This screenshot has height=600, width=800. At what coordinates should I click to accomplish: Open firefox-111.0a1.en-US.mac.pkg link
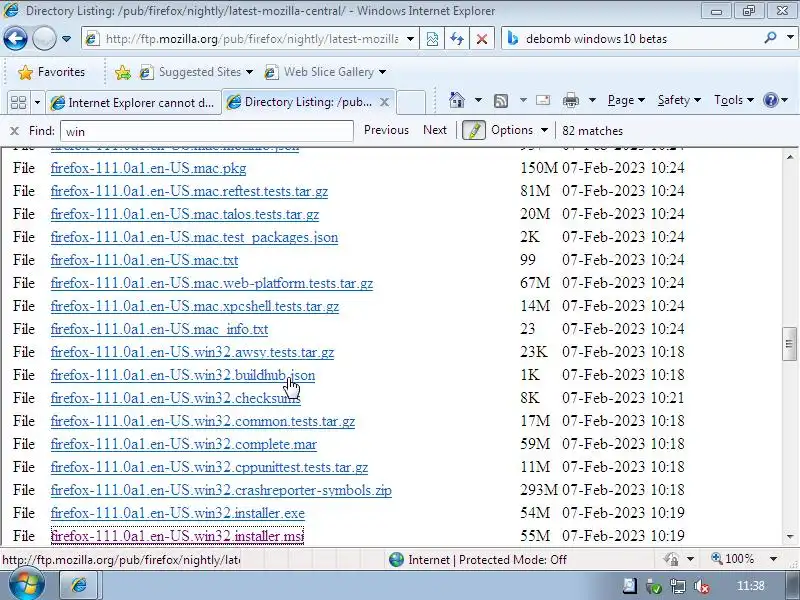point(148,168)
